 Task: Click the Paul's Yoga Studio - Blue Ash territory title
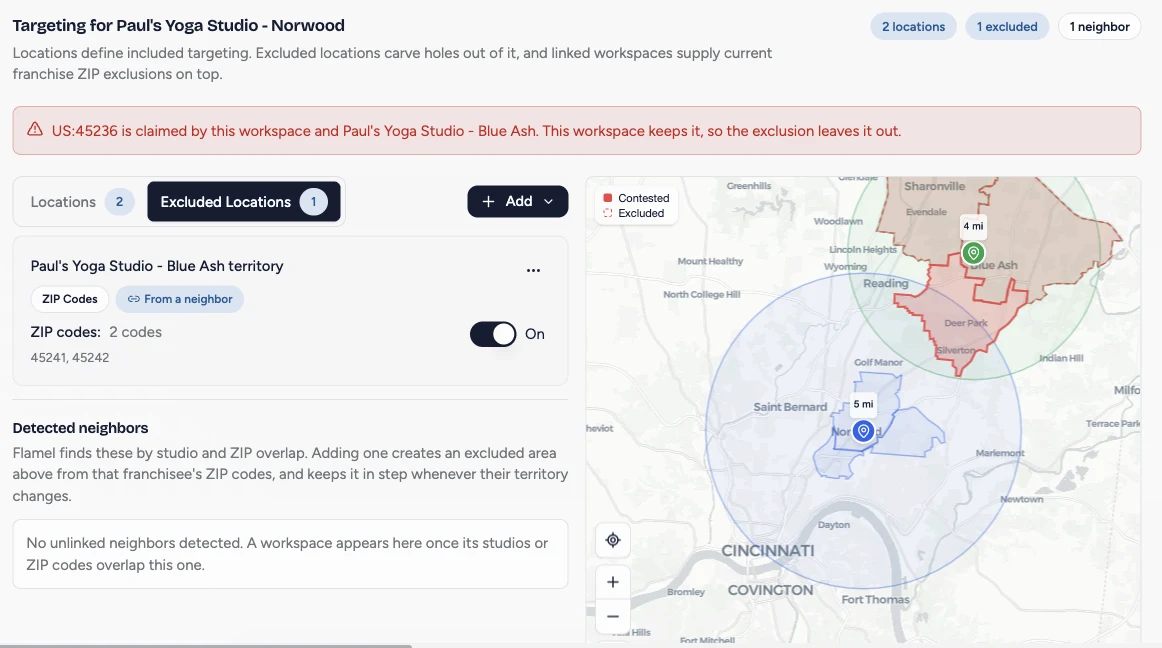click(156, 266)
